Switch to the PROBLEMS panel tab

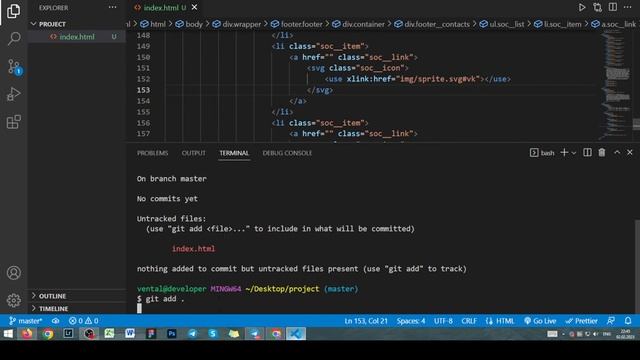pyautogui.click(x=153, y=153)
